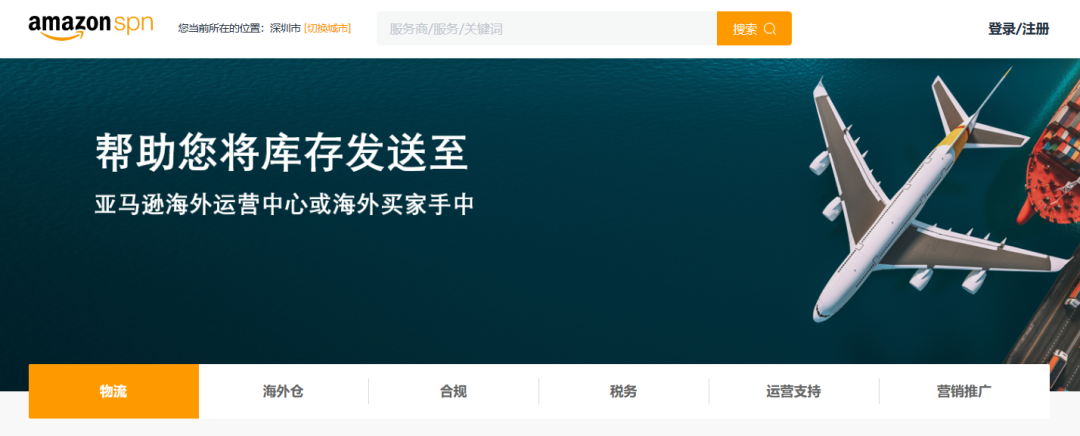
Task: Open the 税务 tab
Action: [x=623, y=391]
